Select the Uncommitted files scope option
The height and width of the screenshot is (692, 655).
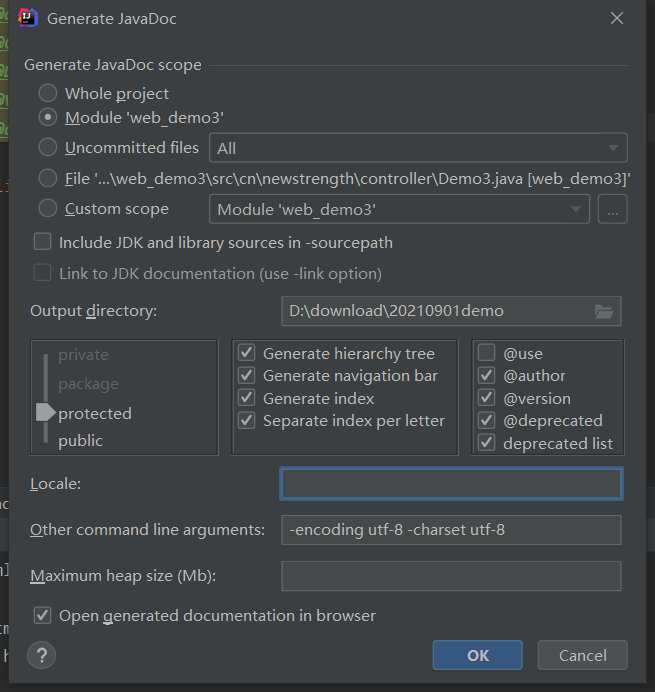tap(47, 147)
